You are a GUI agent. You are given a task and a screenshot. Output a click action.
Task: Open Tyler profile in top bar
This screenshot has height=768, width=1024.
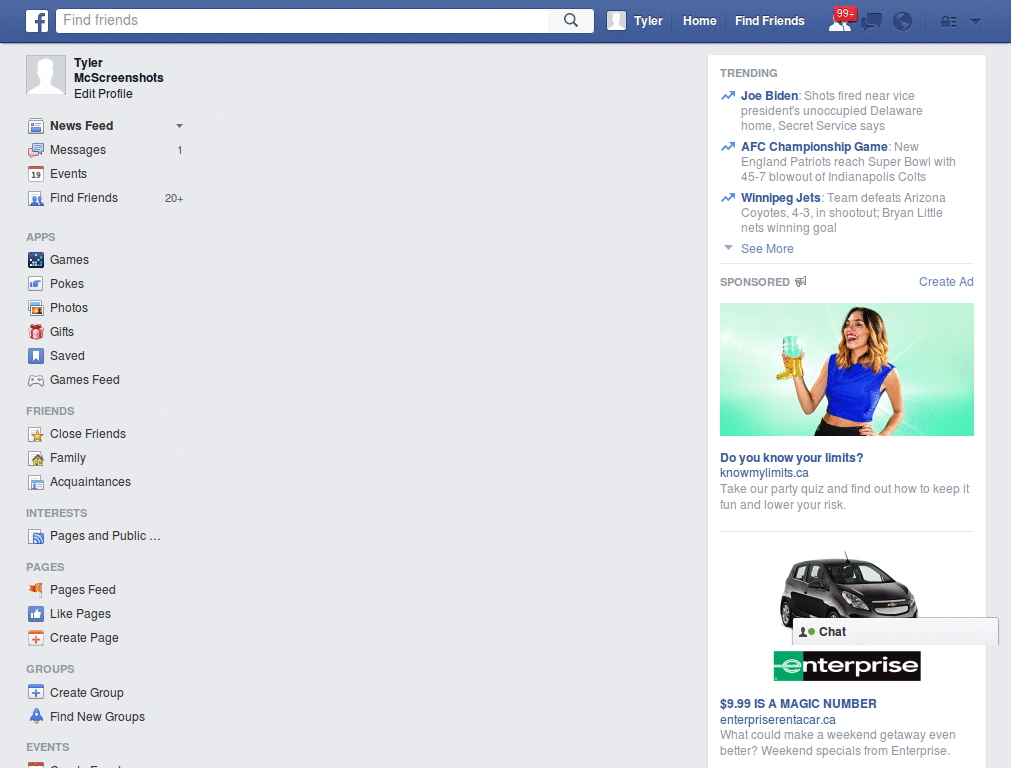(x=648, y=21)
